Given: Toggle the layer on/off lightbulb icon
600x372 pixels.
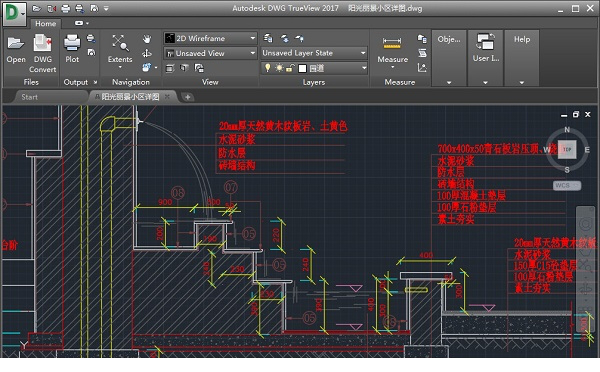Looking at the screenshot, I should click(268, 68).
